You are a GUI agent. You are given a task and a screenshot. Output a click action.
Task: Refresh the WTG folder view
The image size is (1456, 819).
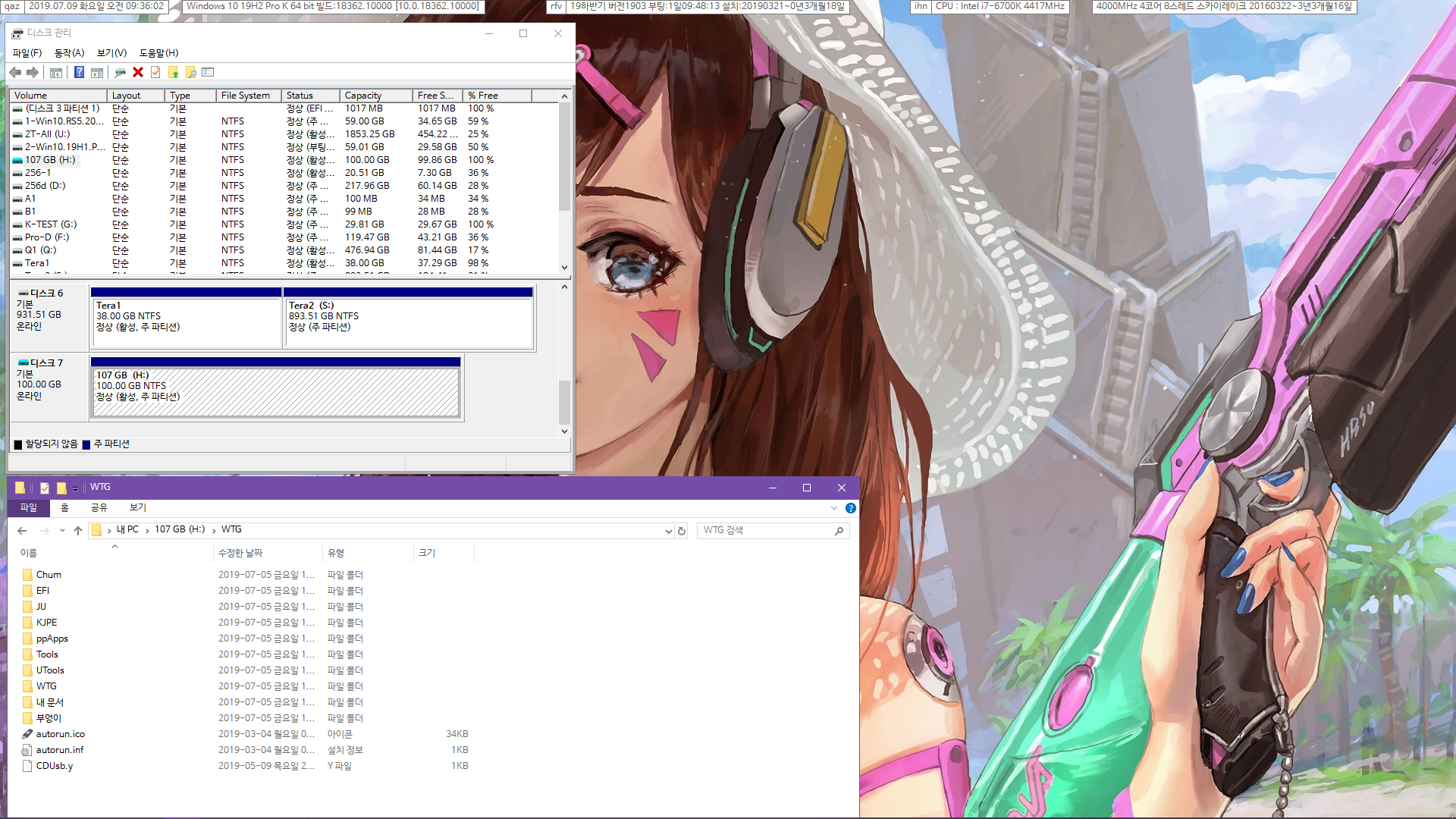(682, 531)
